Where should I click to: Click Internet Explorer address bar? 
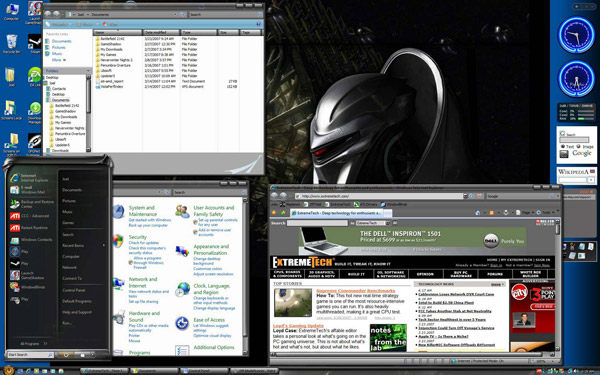378,196
